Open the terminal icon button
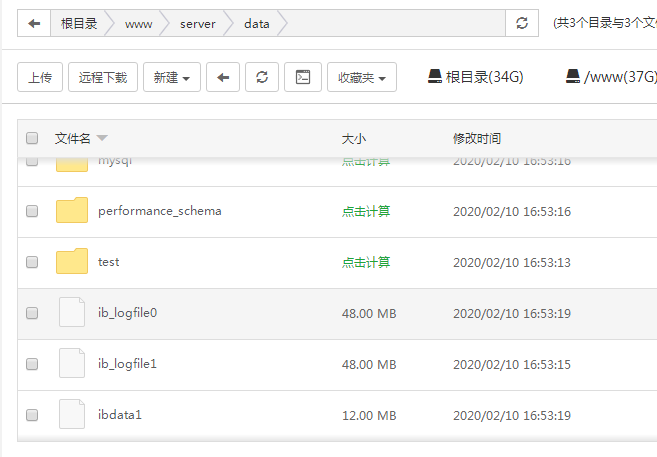 [x=302, y=77]
